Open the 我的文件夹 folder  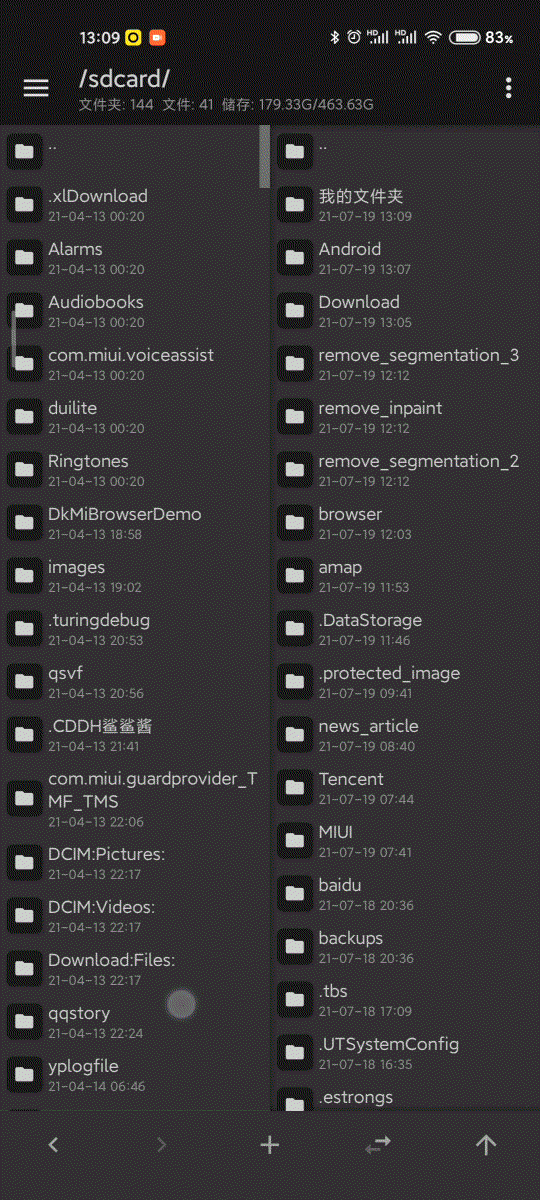coord(405,205)
